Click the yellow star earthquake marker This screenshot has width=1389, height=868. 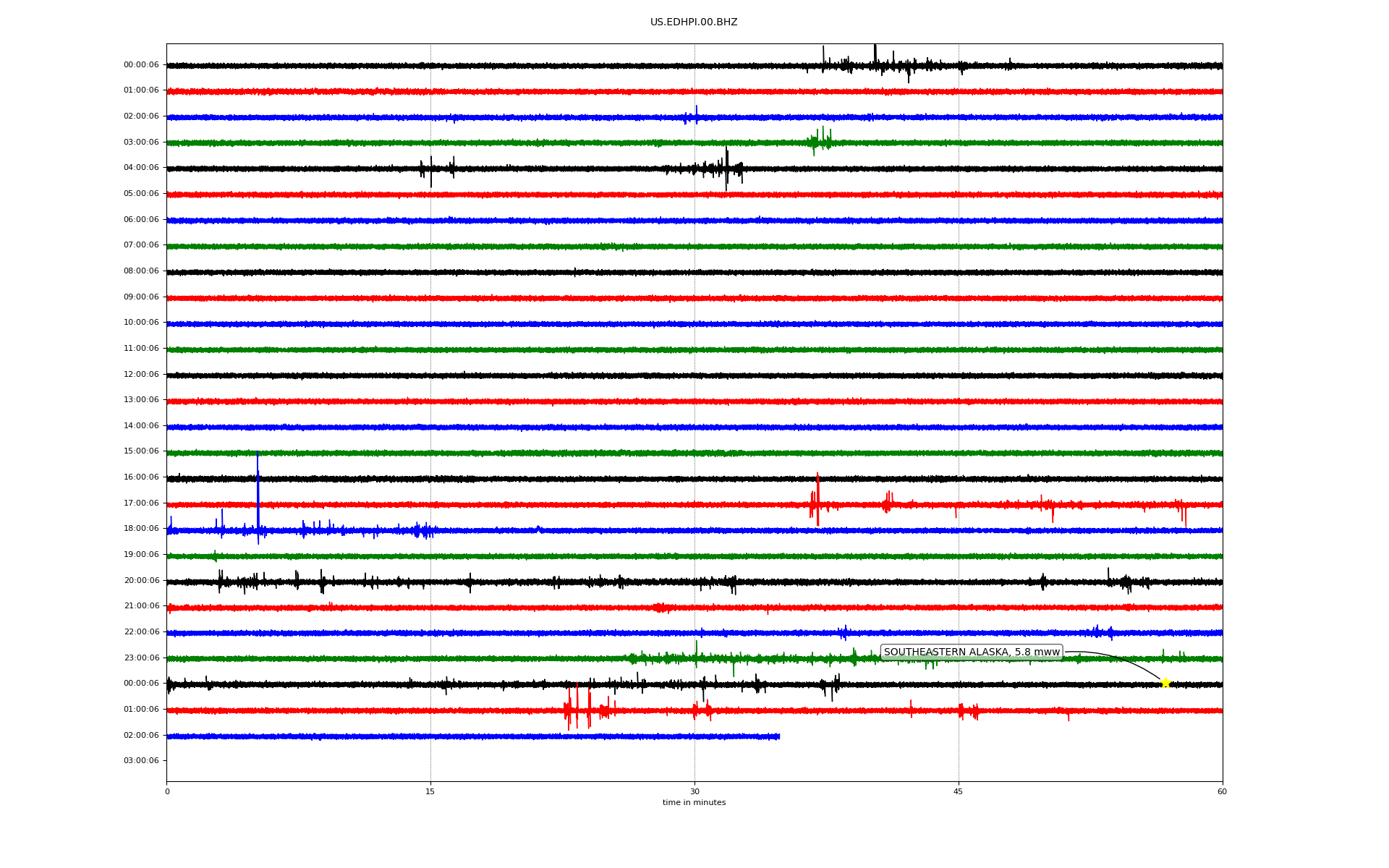pos(1165,683)
